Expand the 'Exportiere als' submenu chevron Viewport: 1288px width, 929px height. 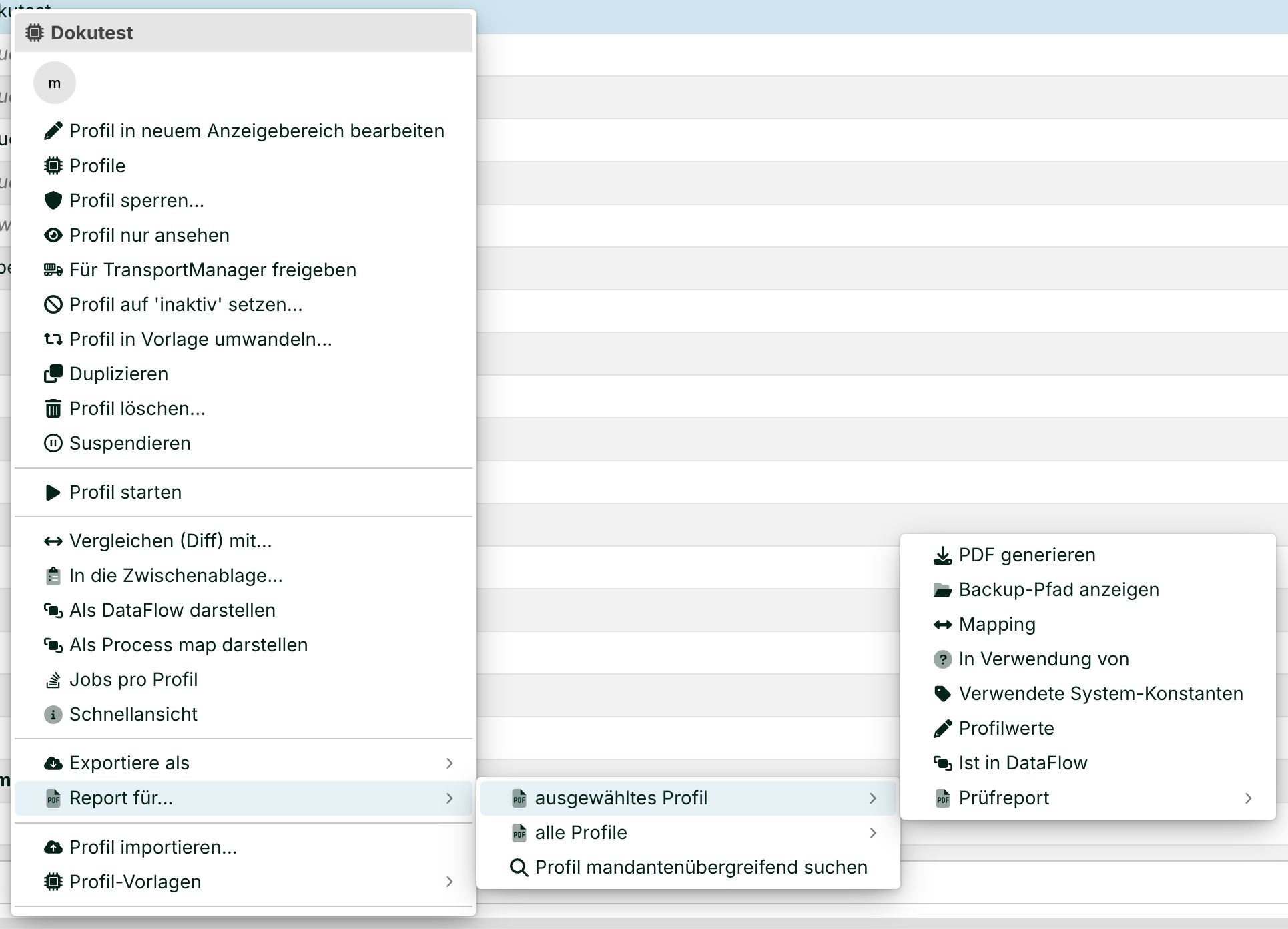pos(450,763)
